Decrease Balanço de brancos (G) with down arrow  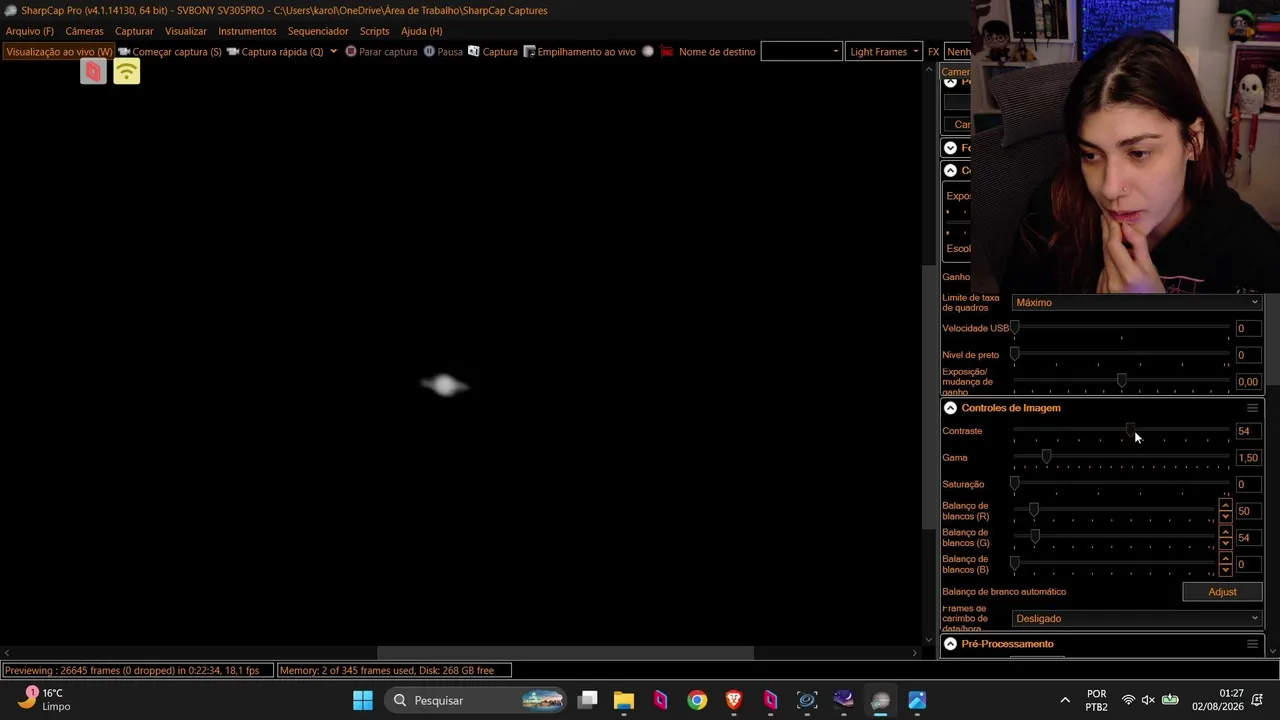pos(1225,543)
